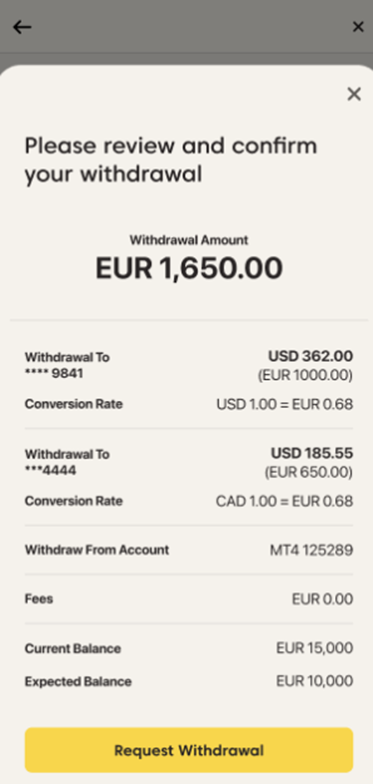This screenshot has width=373, height=784.
Task: Select the USD 362.00 amount
Action: (310, 356)
